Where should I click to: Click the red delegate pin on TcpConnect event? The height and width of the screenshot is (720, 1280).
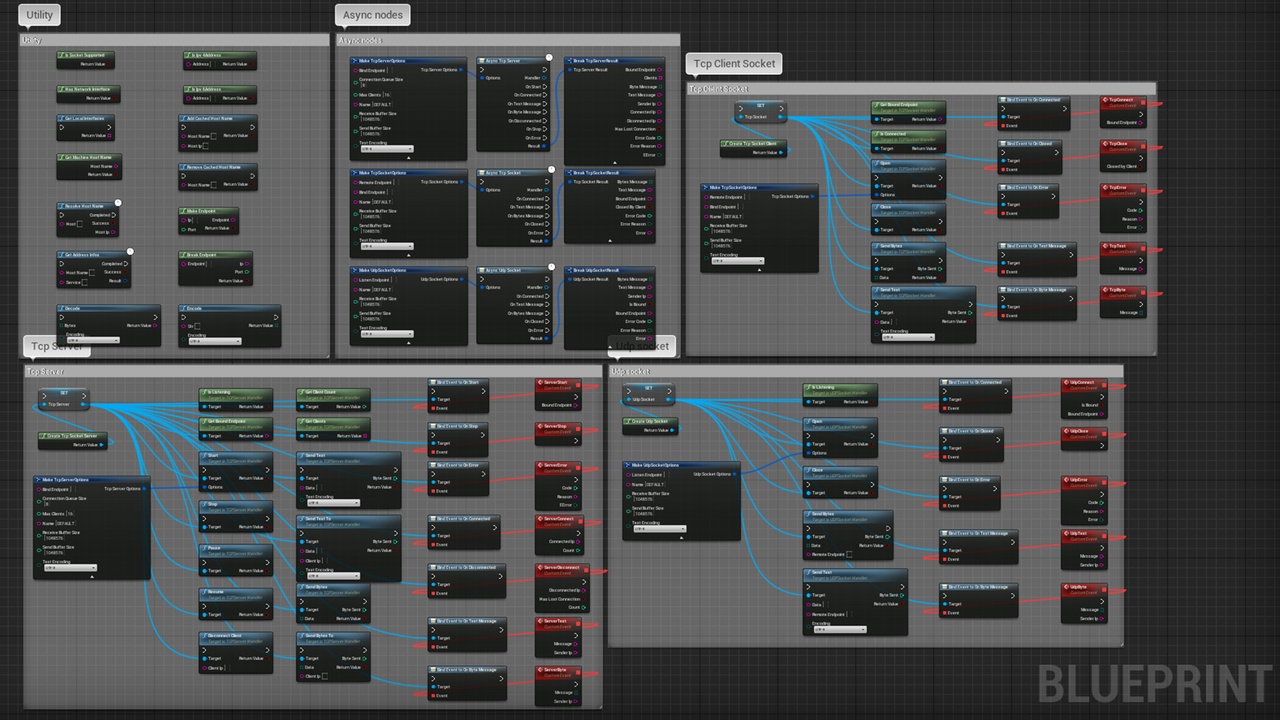coord(1141,100)
